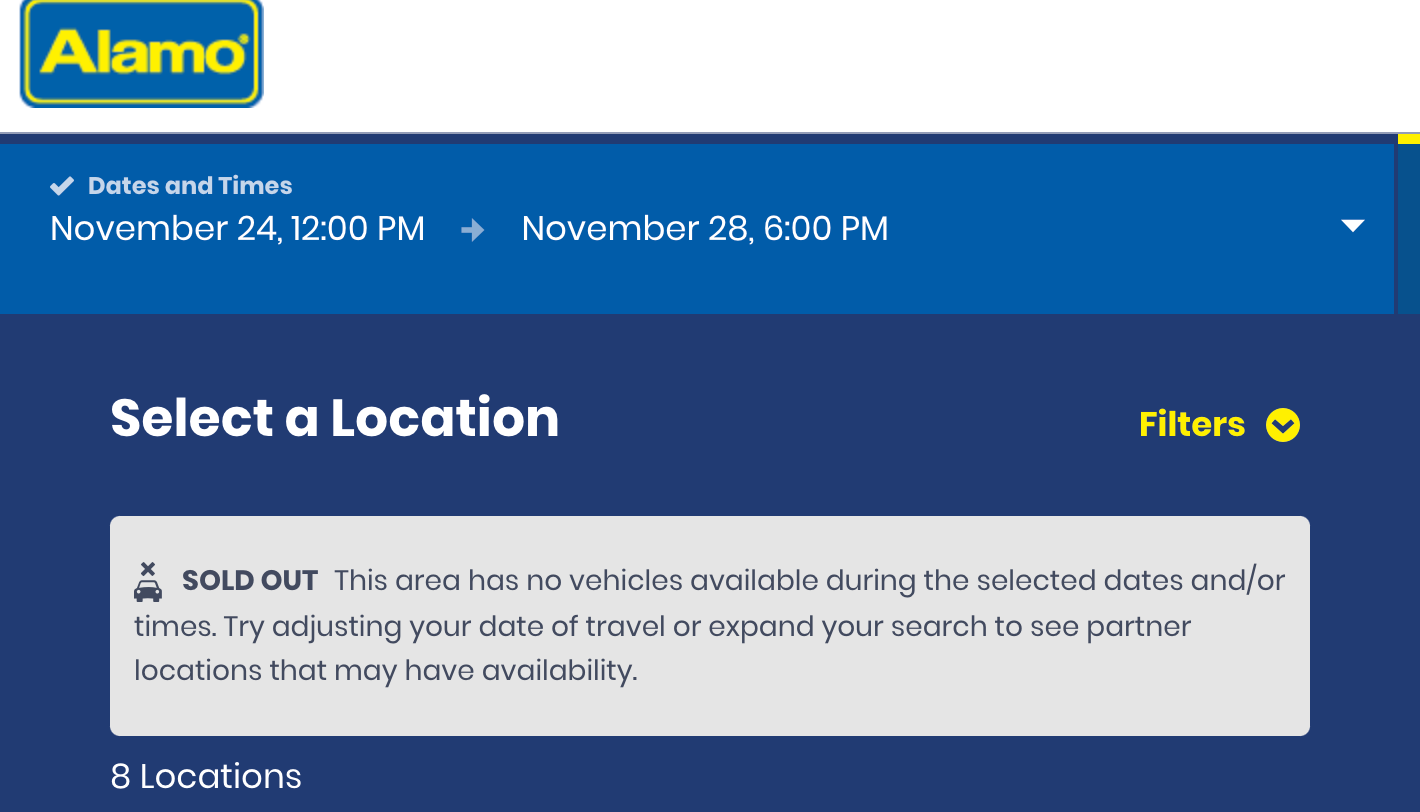Viewport: 1420px width, 812px height.
Task: Click the yellow Filters chevron icon
Action: pyautogui.click(x=1282, y=426)
